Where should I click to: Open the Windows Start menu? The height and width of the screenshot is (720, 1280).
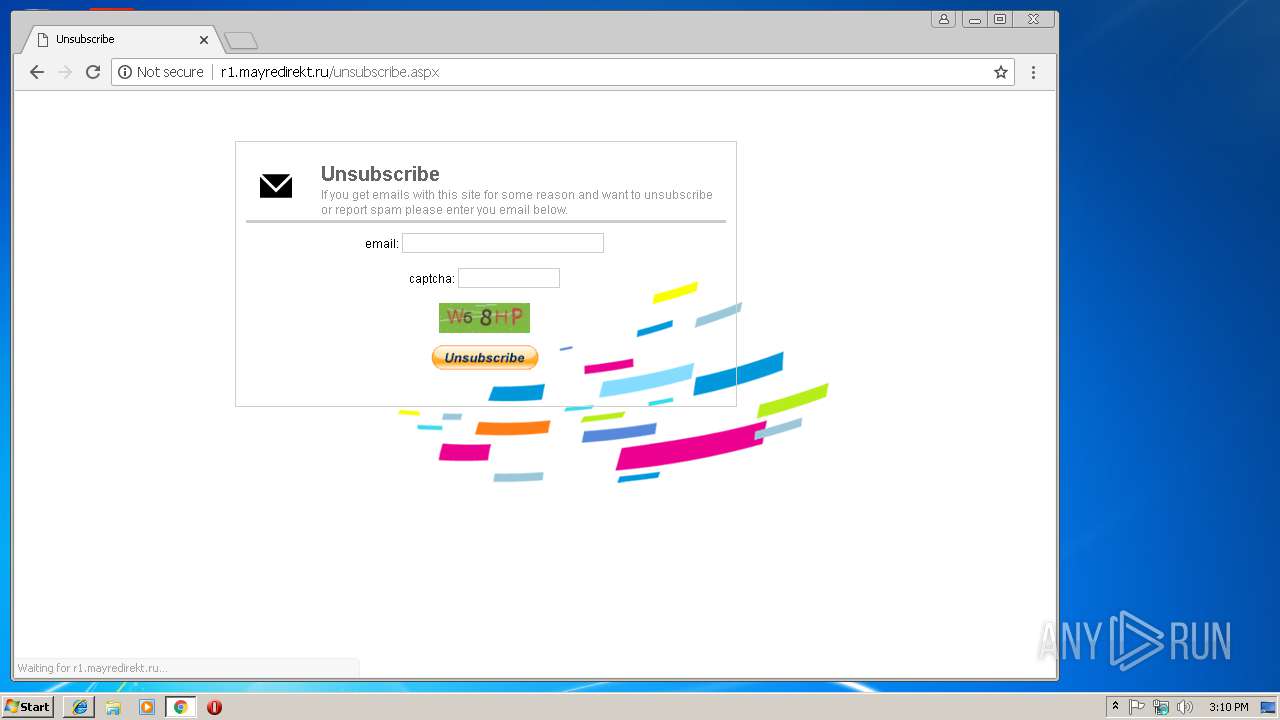coord(28,707)
